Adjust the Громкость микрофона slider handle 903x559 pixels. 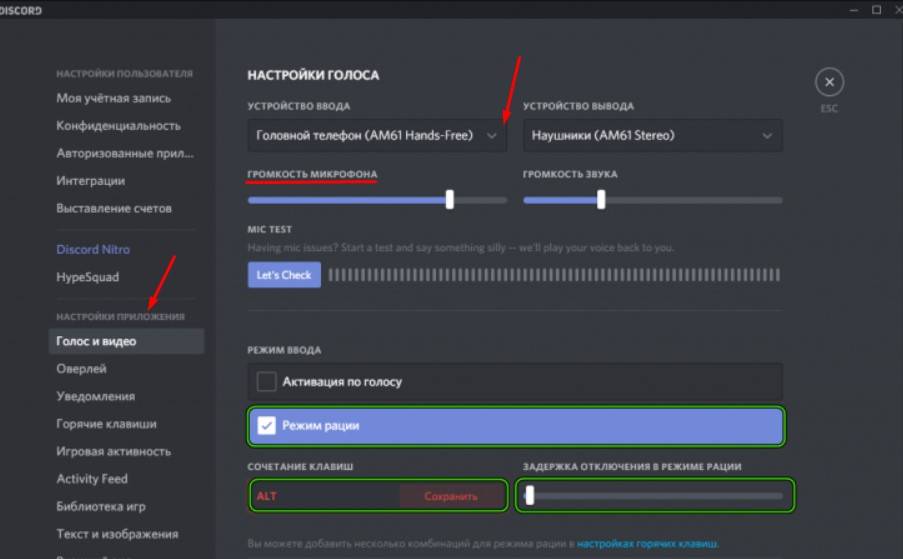(450, 200)
